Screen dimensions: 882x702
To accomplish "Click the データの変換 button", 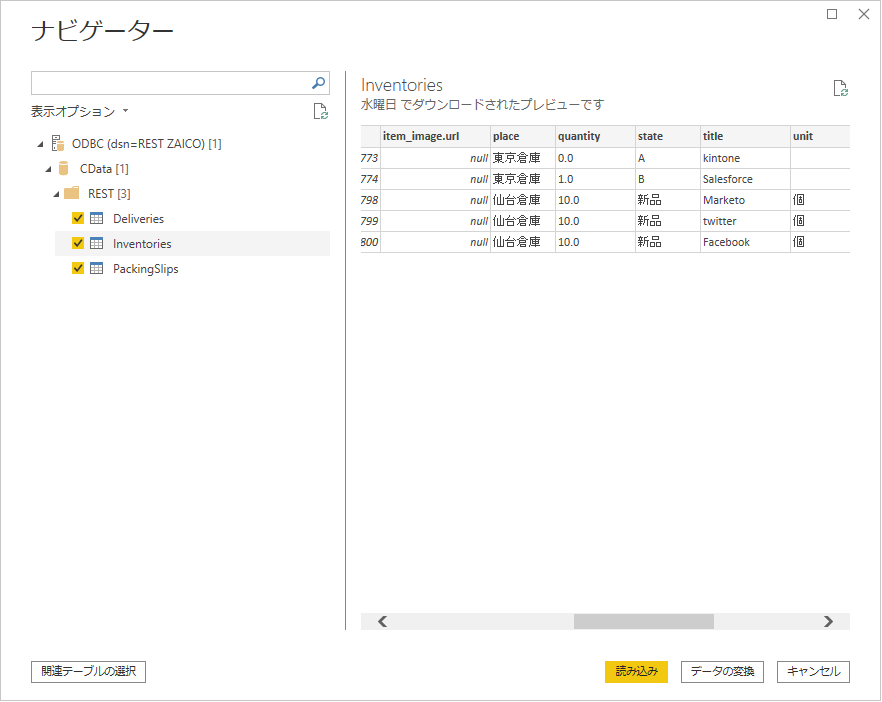I will (x=722, y=672).
